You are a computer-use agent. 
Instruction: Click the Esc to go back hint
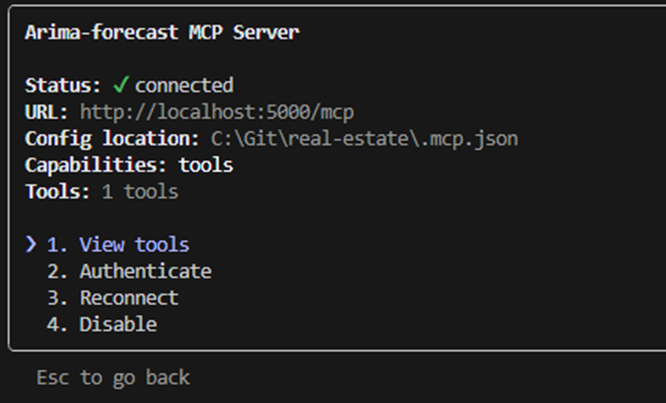click(112, 378)
